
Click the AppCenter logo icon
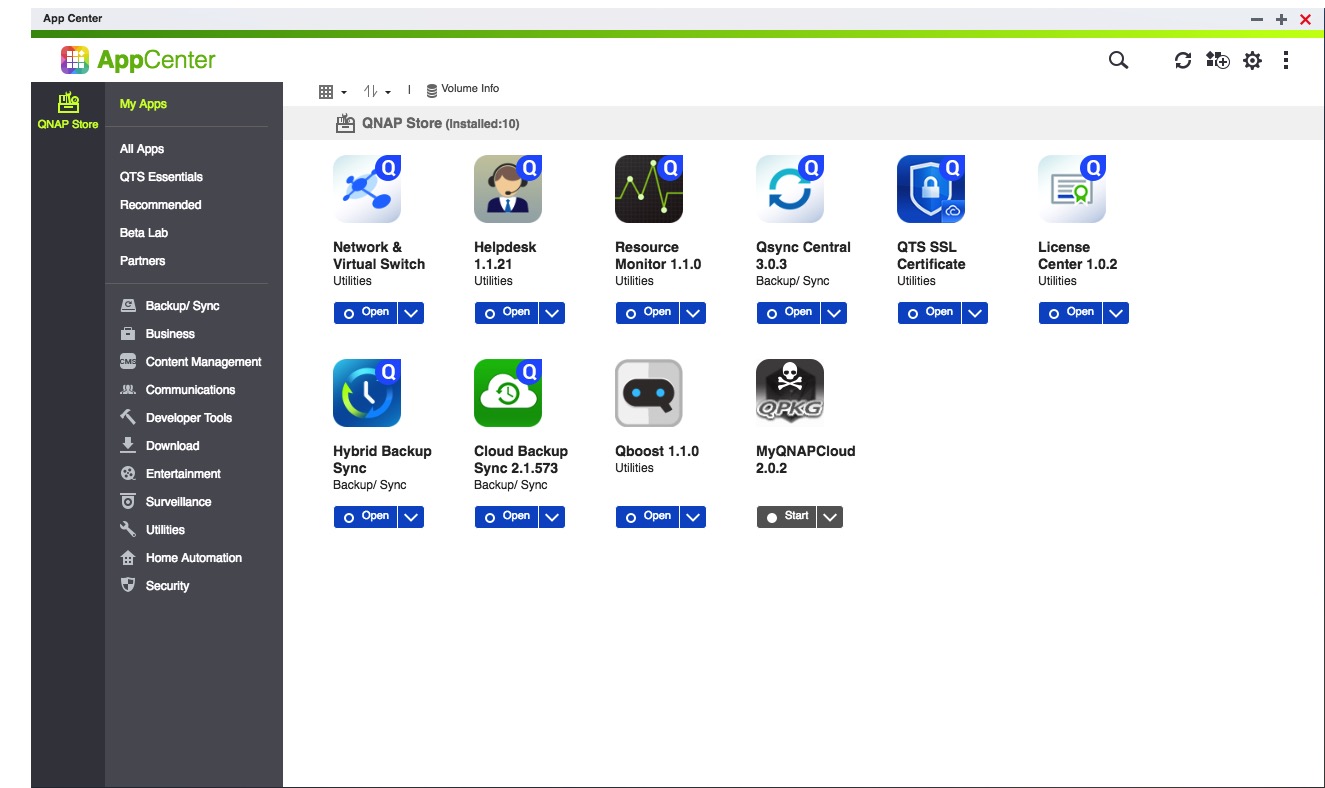(75, 60)
